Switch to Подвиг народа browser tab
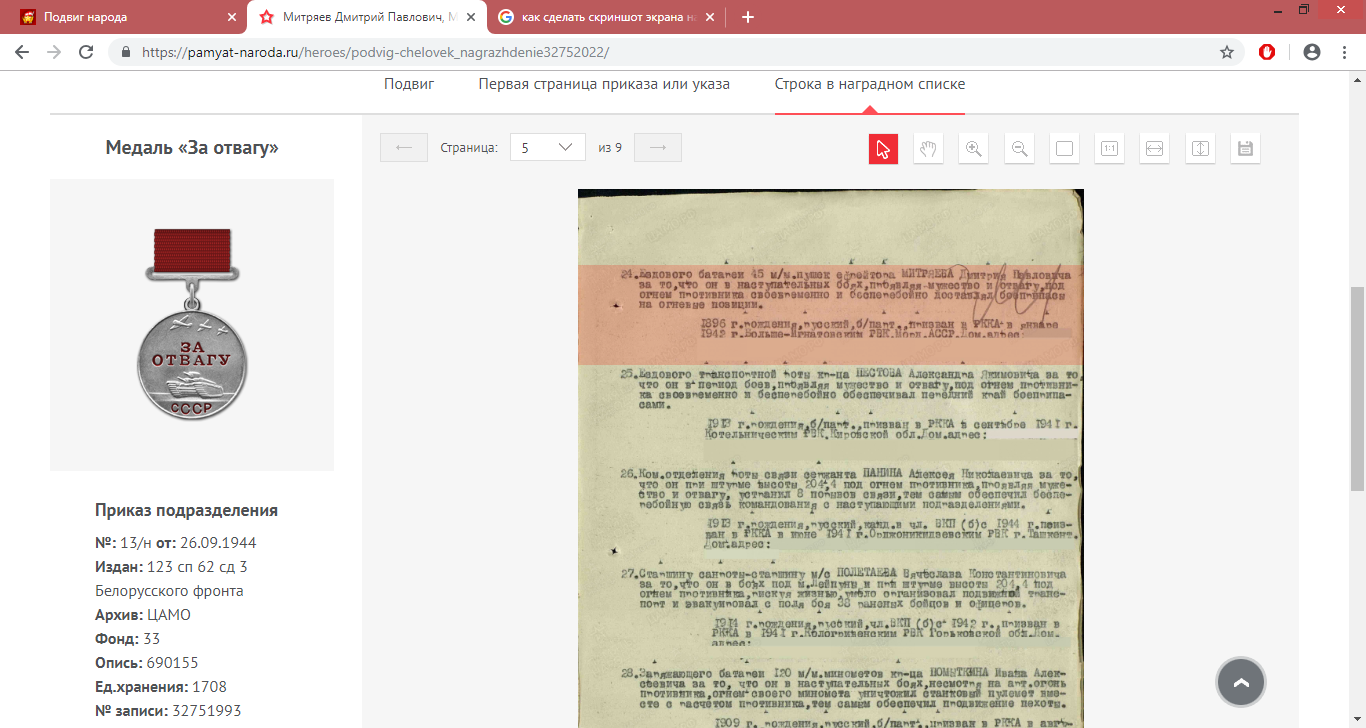Image resolution: width=1366 pixels, height=728 pixels. tap(120, 17)
